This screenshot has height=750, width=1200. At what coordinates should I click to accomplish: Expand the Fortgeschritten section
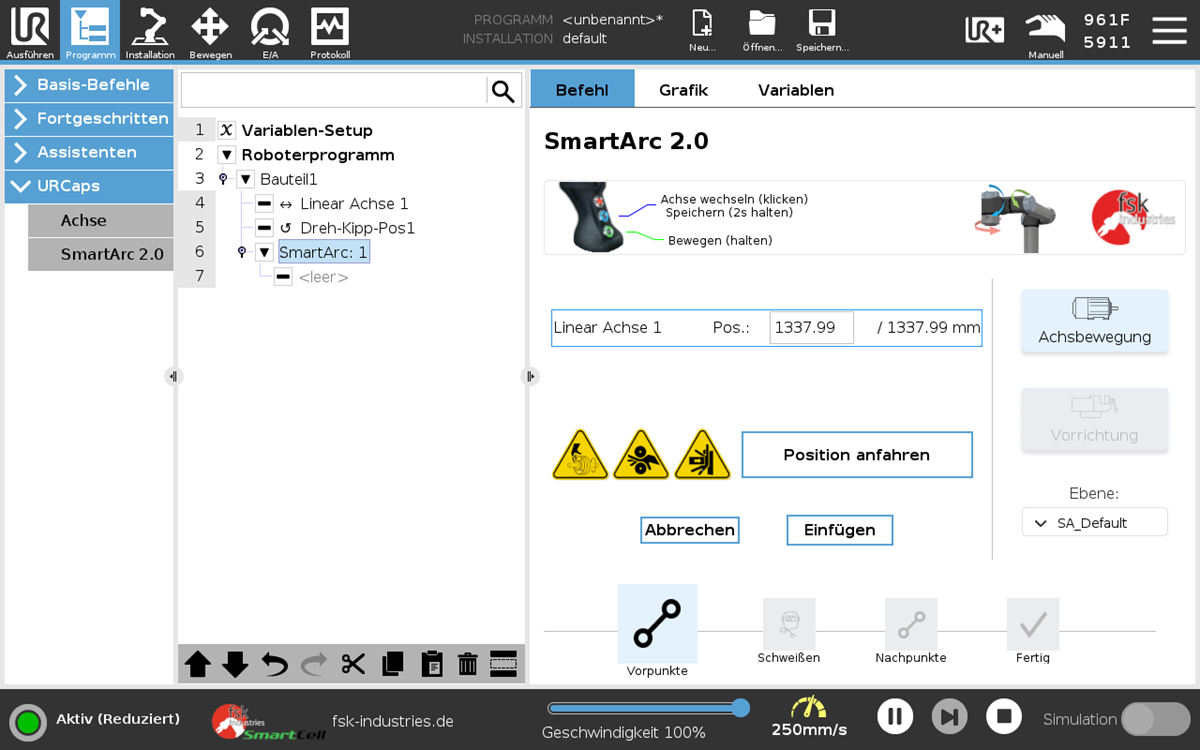click(89, 119)
